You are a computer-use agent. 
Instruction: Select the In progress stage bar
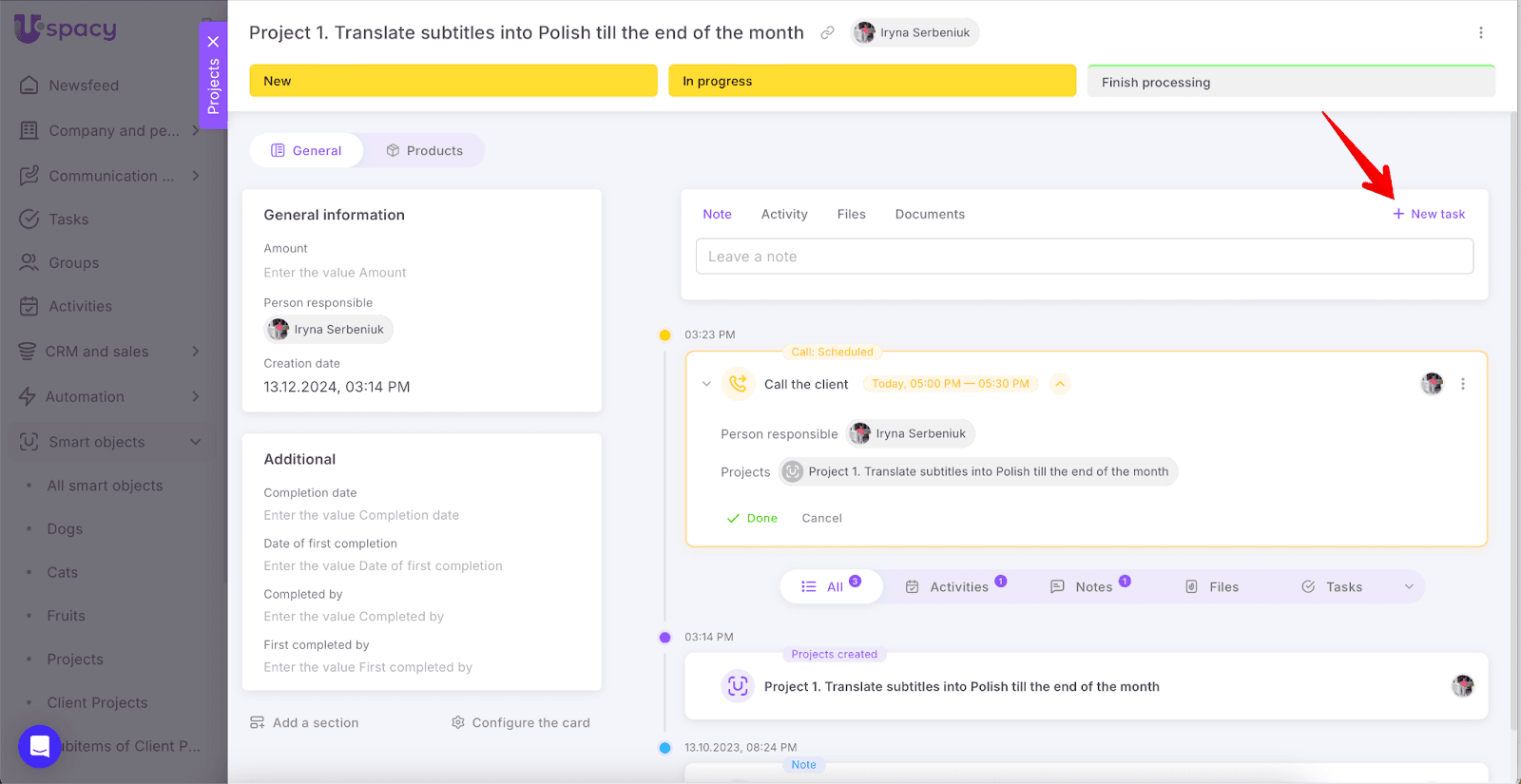[872, 82]
